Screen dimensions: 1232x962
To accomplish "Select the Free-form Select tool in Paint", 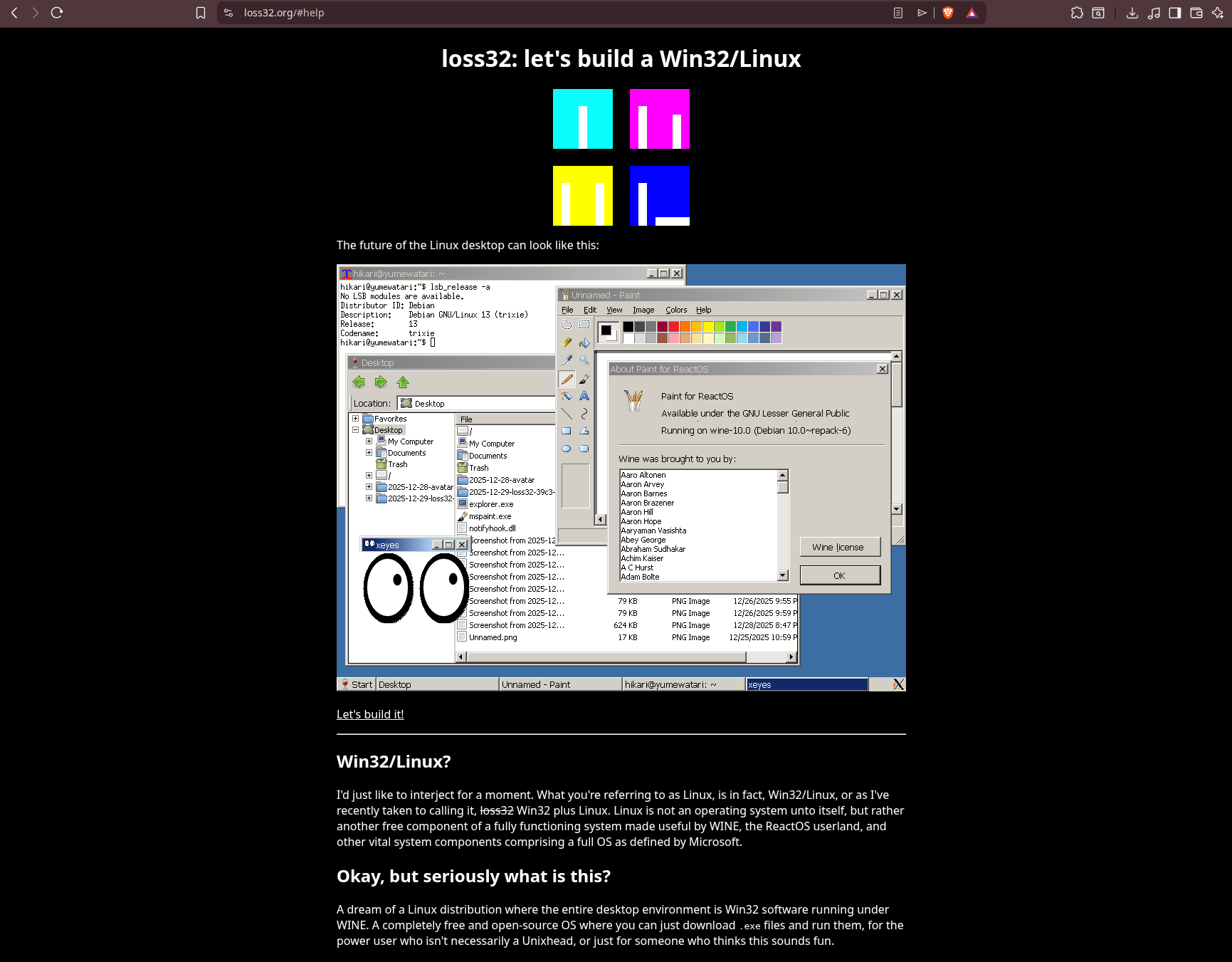I will (x=567, y=325).
